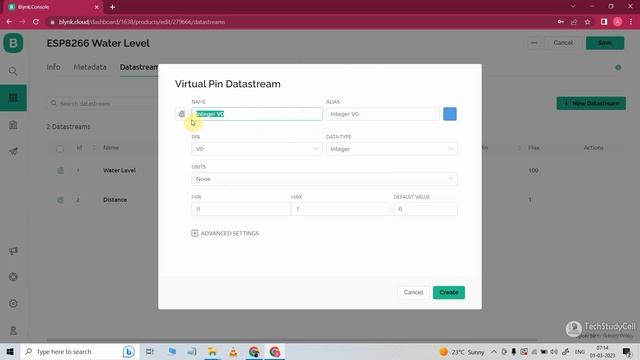The height and width of the screenshot is (360, 640).
Task: Click the Name input field
Action: click(257, 114)
